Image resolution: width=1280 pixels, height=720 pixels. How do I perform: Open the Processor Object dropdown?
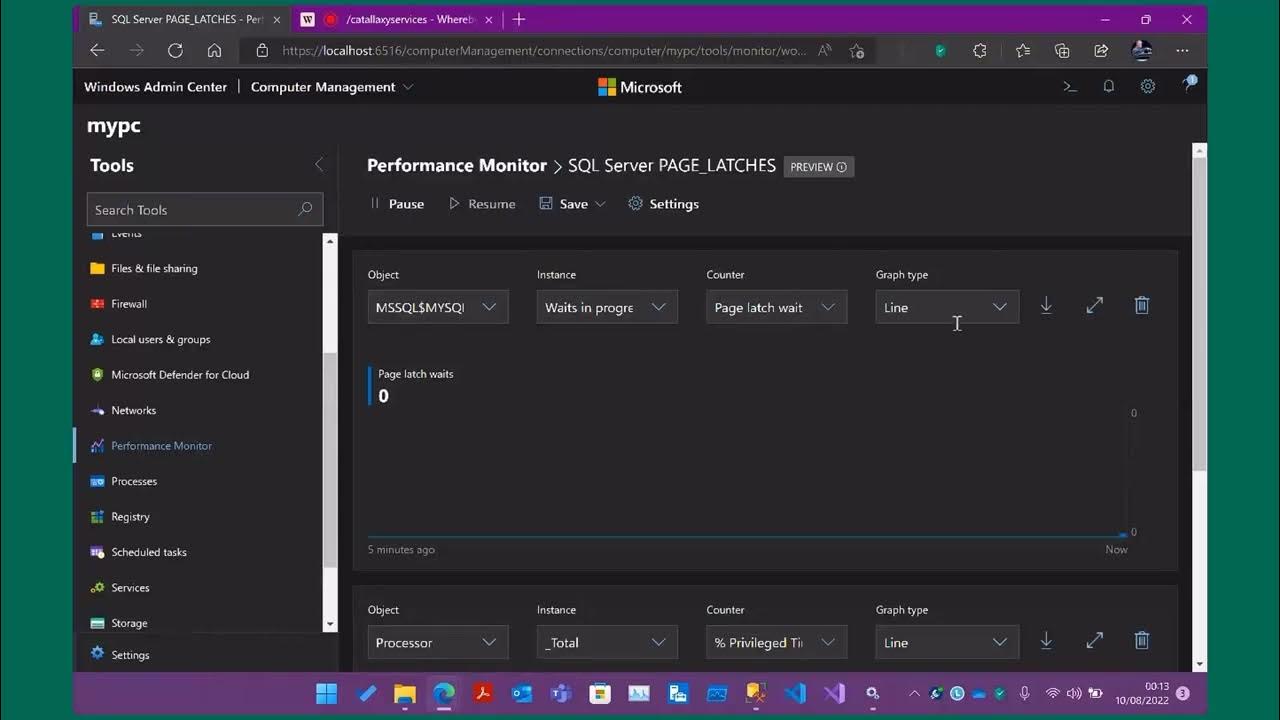pyautogui.click(x=438, y=642)
